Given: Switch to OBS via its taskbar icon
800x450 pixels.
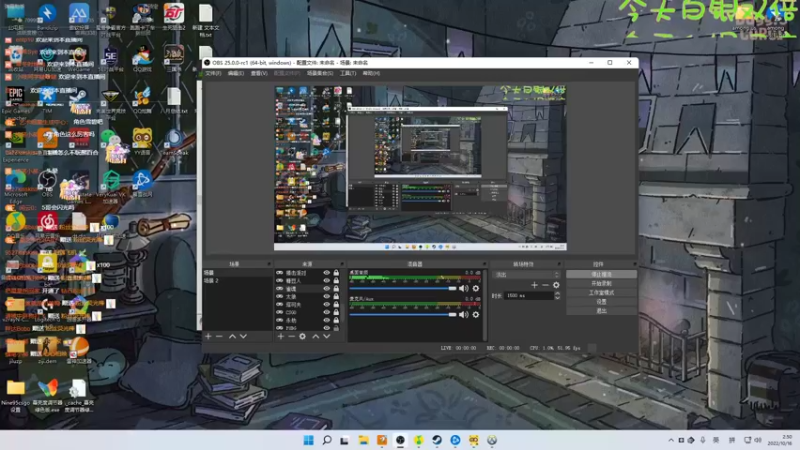Looking at the screenshot, I should 400,440.
